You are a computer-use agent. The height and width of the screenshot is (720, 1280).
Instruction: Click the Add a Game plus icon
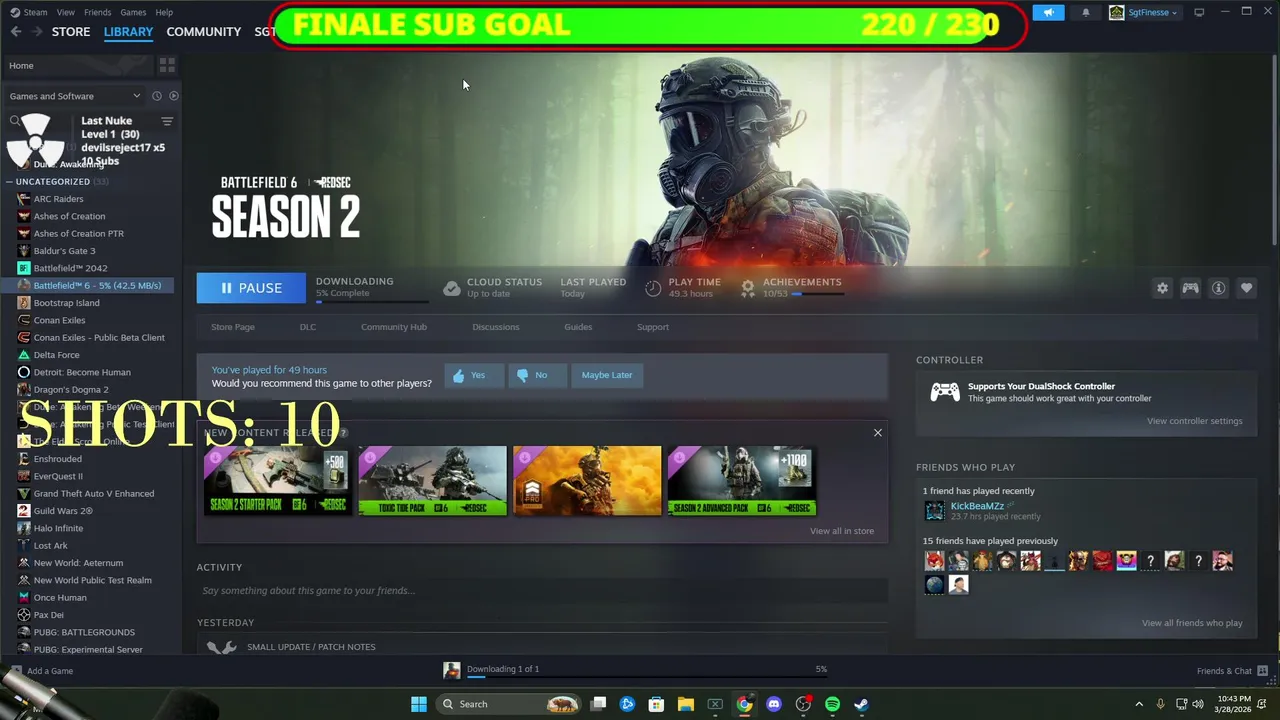[x=15, y=671]
